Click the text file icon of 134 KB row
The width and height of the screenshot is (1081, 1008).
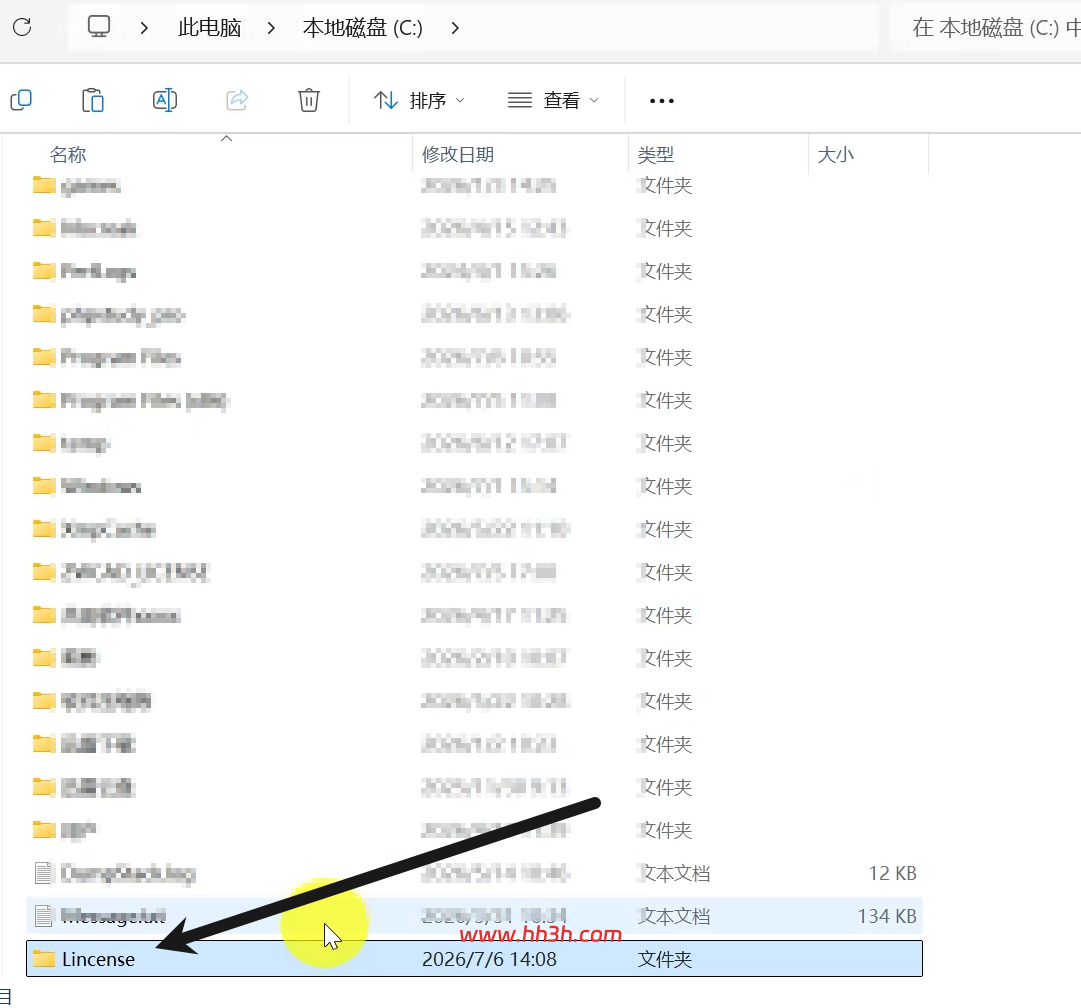(43, 916)
